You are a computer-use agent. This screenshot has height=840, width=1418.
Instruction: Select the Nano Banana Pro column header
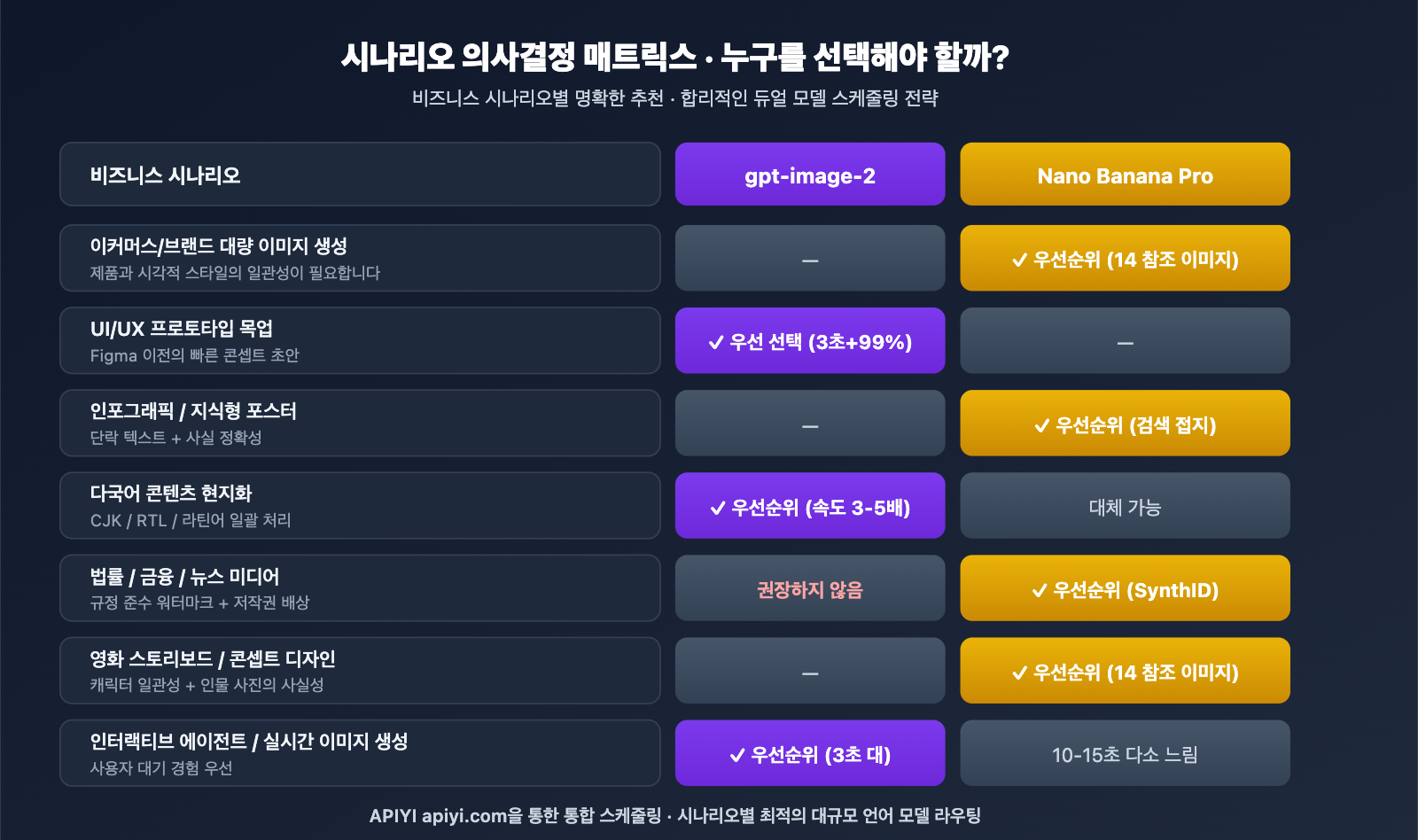pyautogui.click(x=1125, y=175)
